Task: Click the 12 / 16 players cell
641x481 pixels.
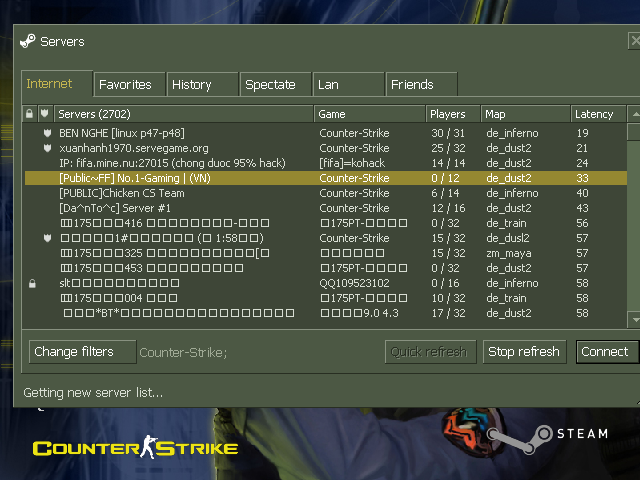Action: pyautogui.click(x=448, y=208)
